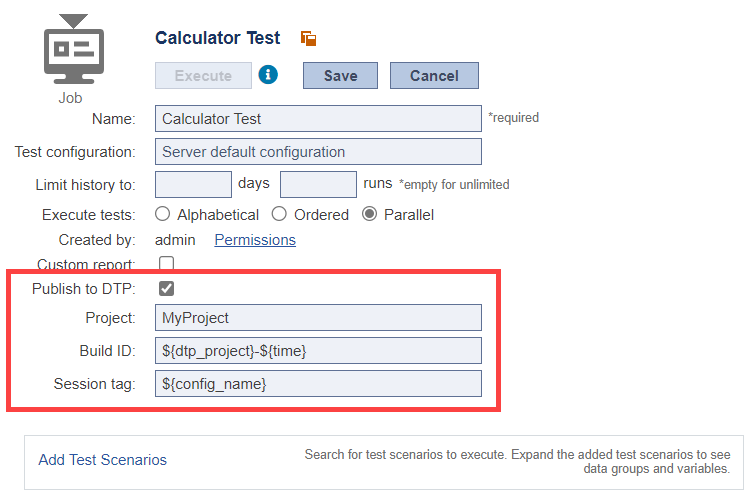
Task: Open the blue info icon next to Execute
Action: (268, 75)
